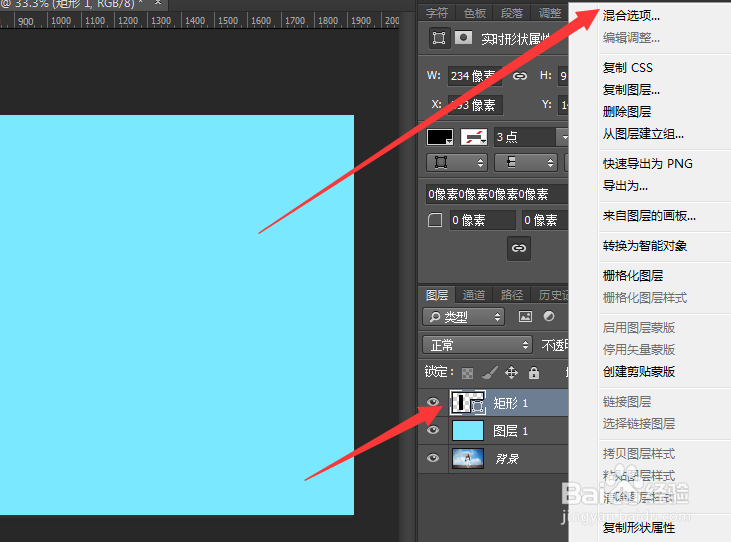Toggle link between width and height
Viewport: 731px width, 542px height.
[520, 76]
